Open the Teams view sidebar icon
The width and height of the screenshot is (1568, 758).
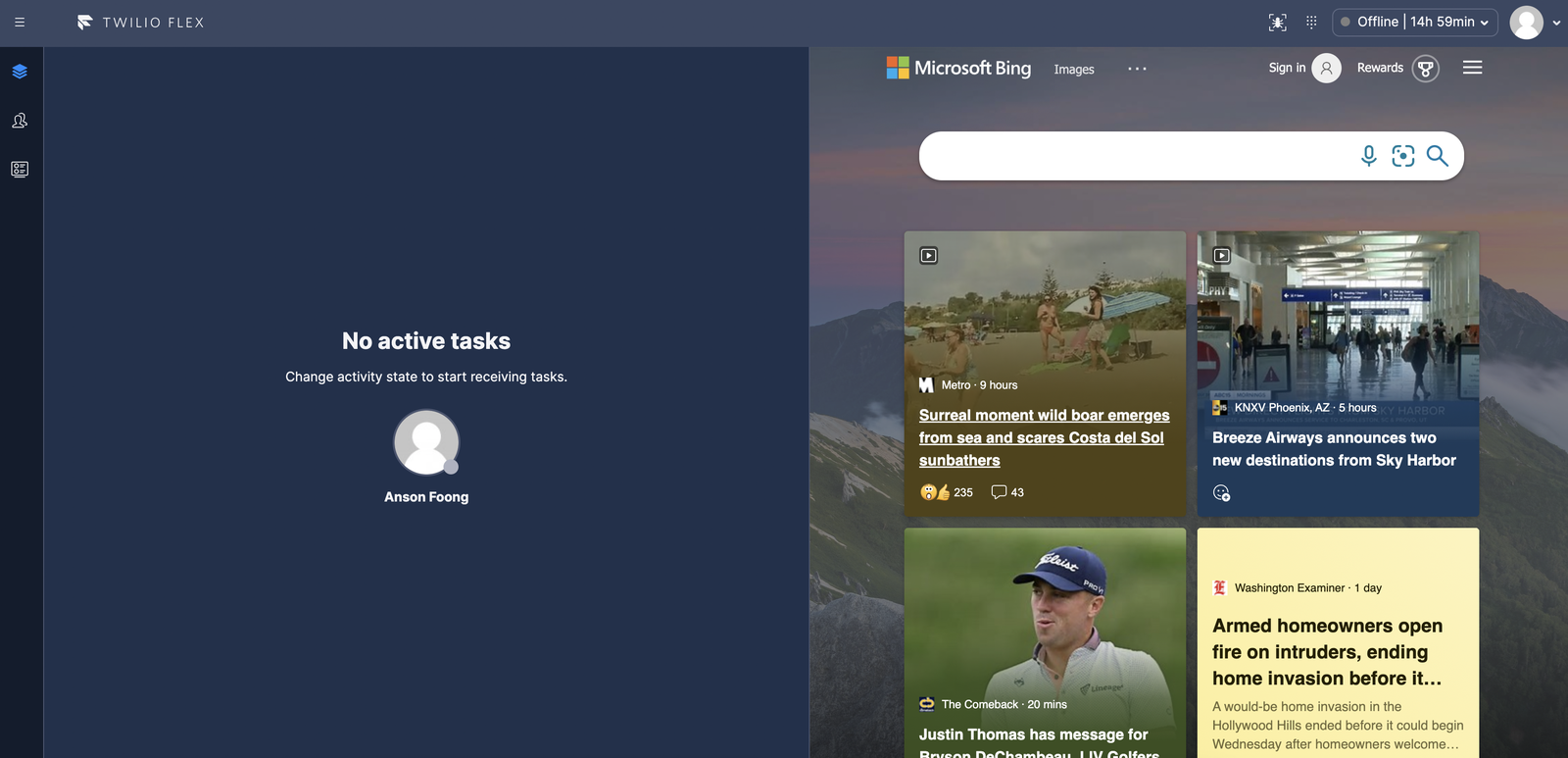20,121
